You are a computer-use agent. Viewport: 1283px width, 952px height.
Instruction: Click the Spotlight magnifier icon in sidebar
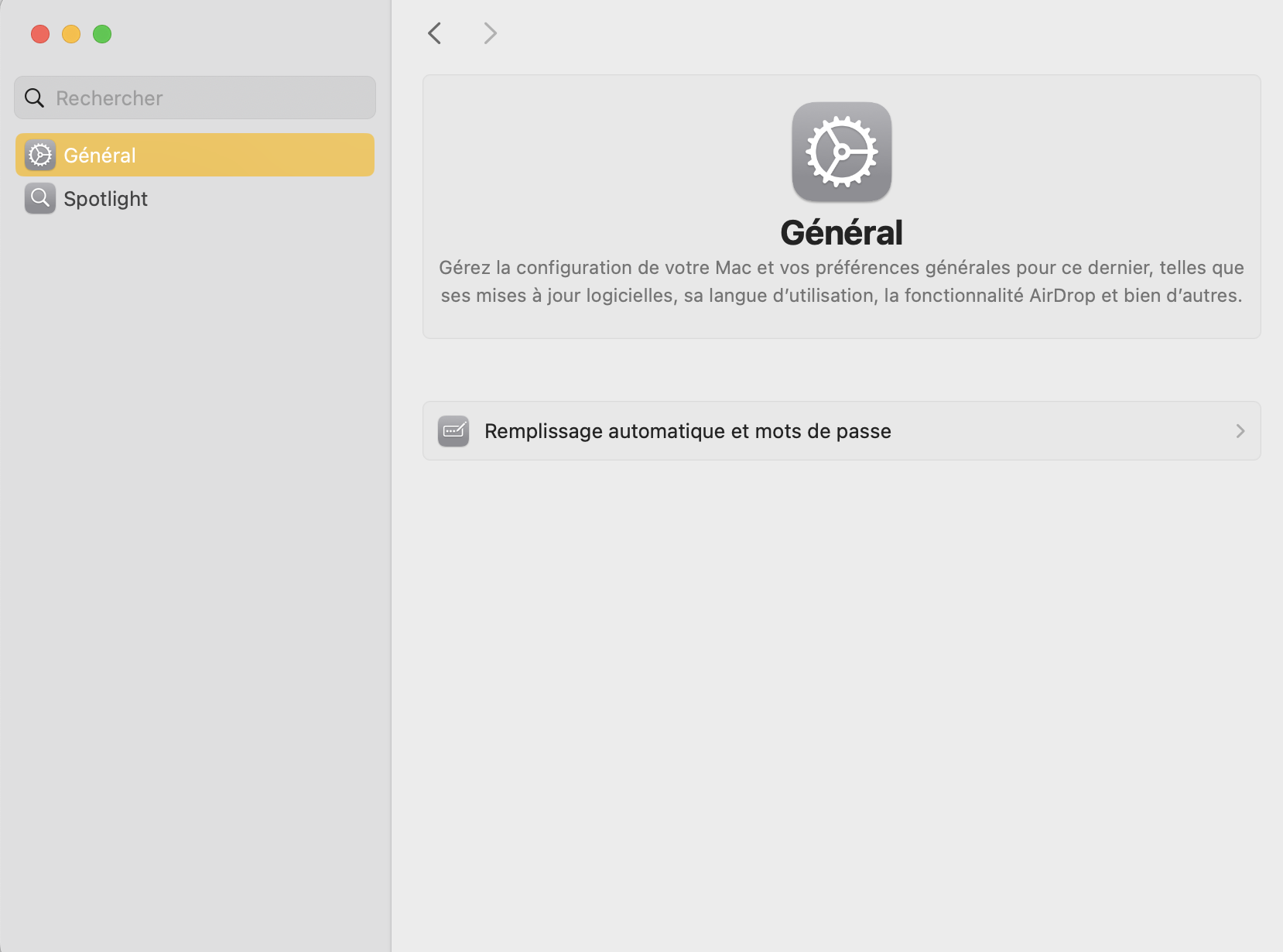point(40,199)
